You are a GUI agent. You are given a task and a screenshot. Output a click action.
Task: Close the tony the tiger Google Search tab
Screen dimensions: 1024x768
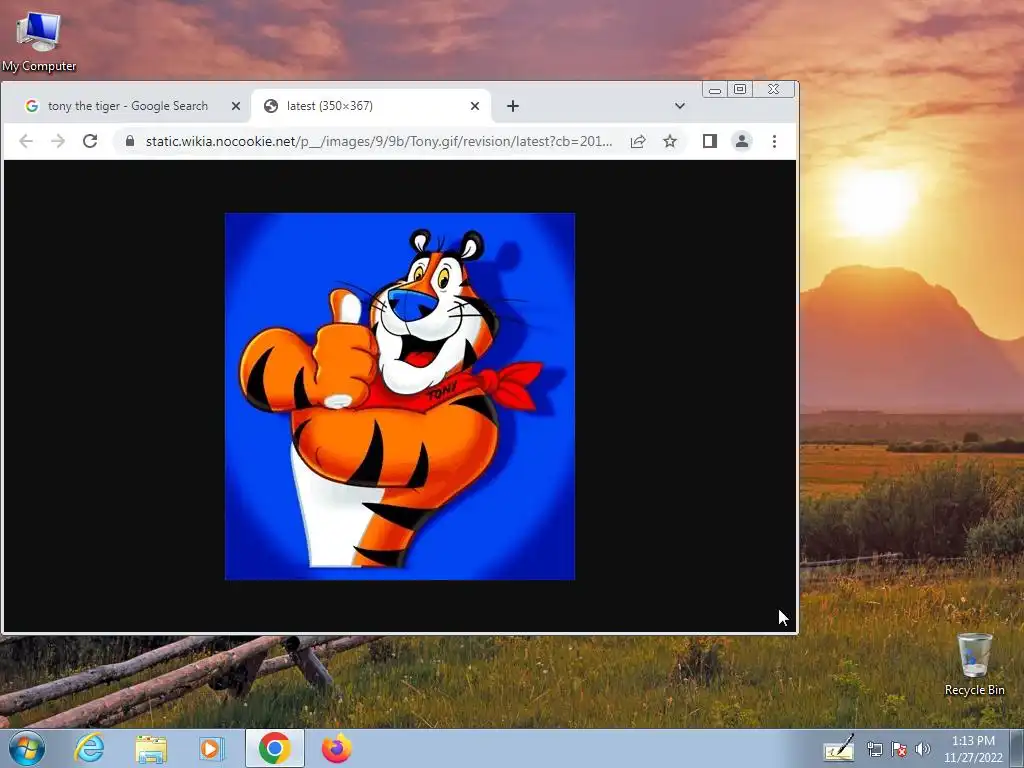(236, 106)
